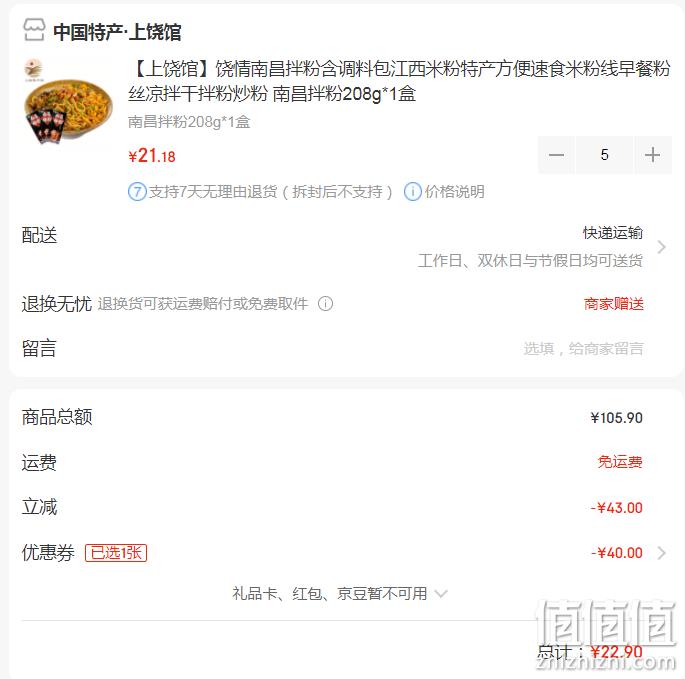The image size is (685, 679).
Task: Open the 优惠券 coupon selection chevron
Action: coord(662,553)
